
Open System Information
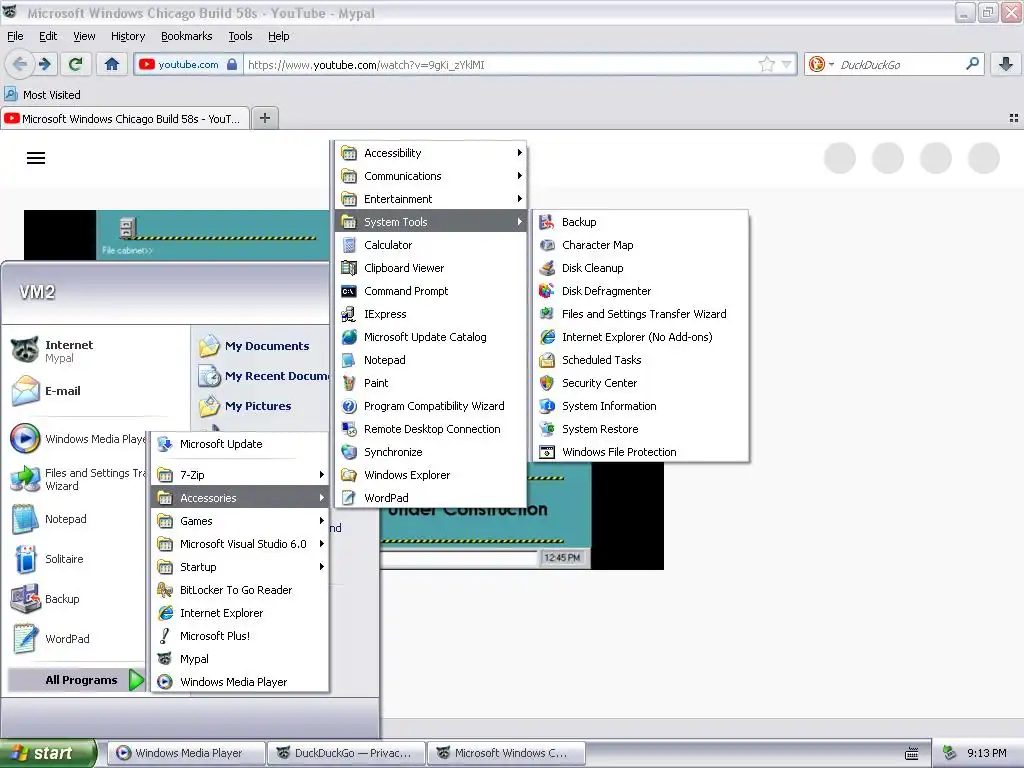click(640, 406)
